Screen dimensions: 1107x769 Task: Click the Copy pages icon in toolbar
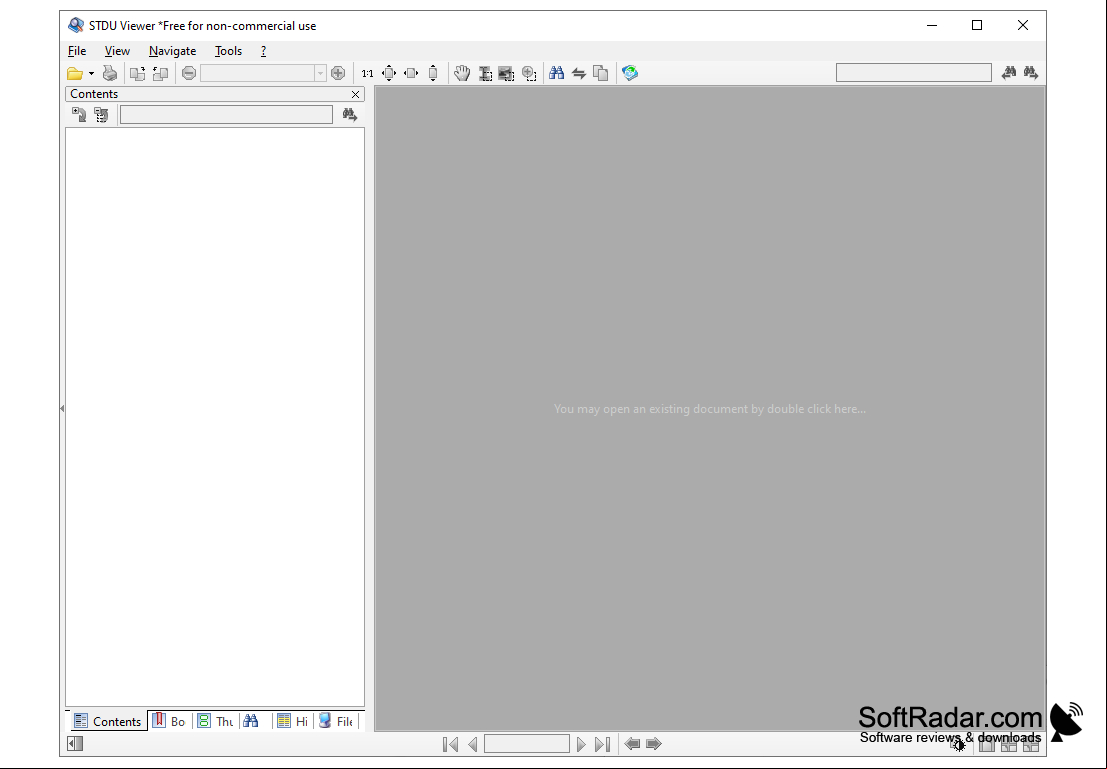(601, 73)
